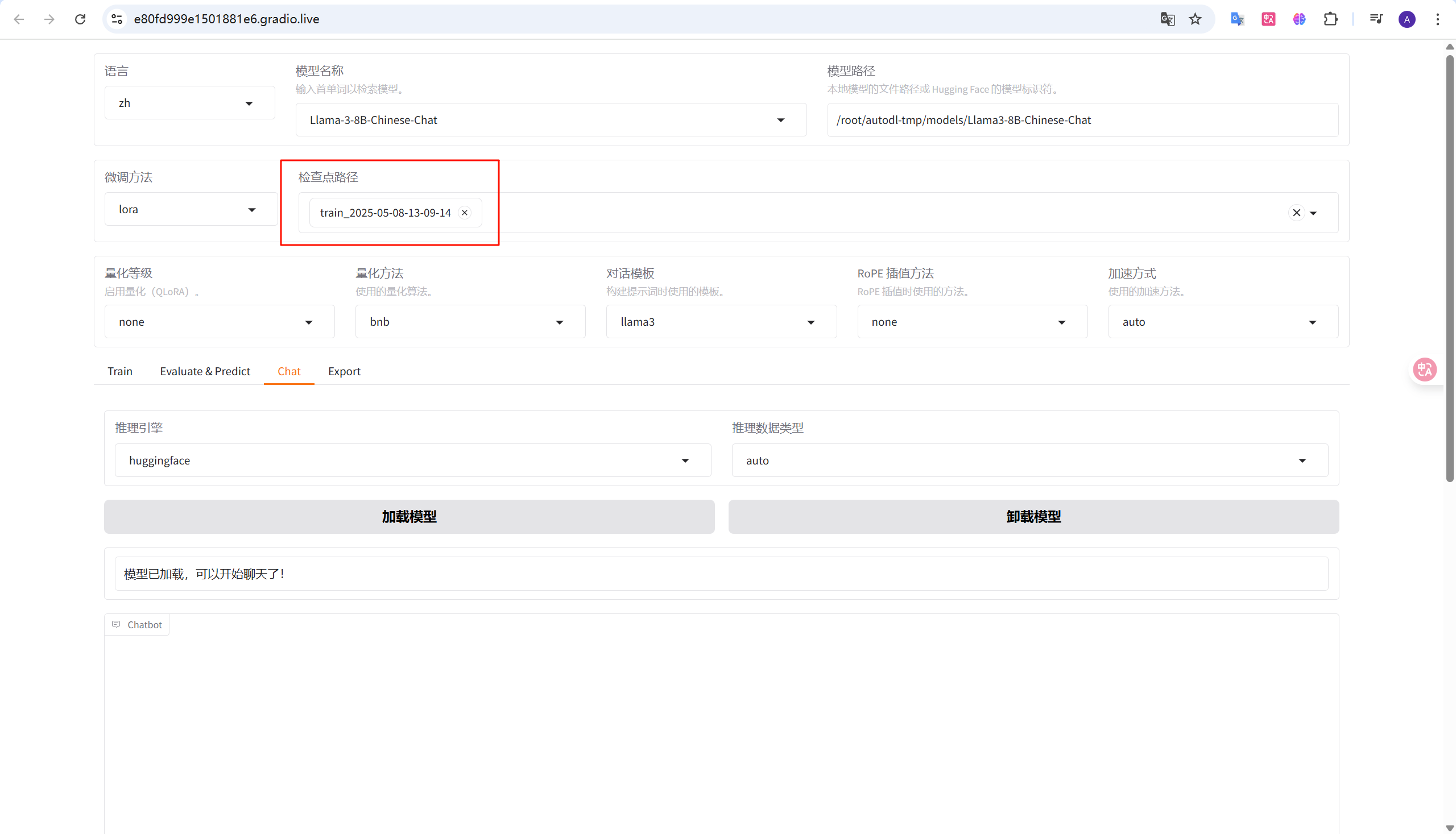Remove the train_2025-05-08-13-09-14 checkpoint tag

point(465,213)
